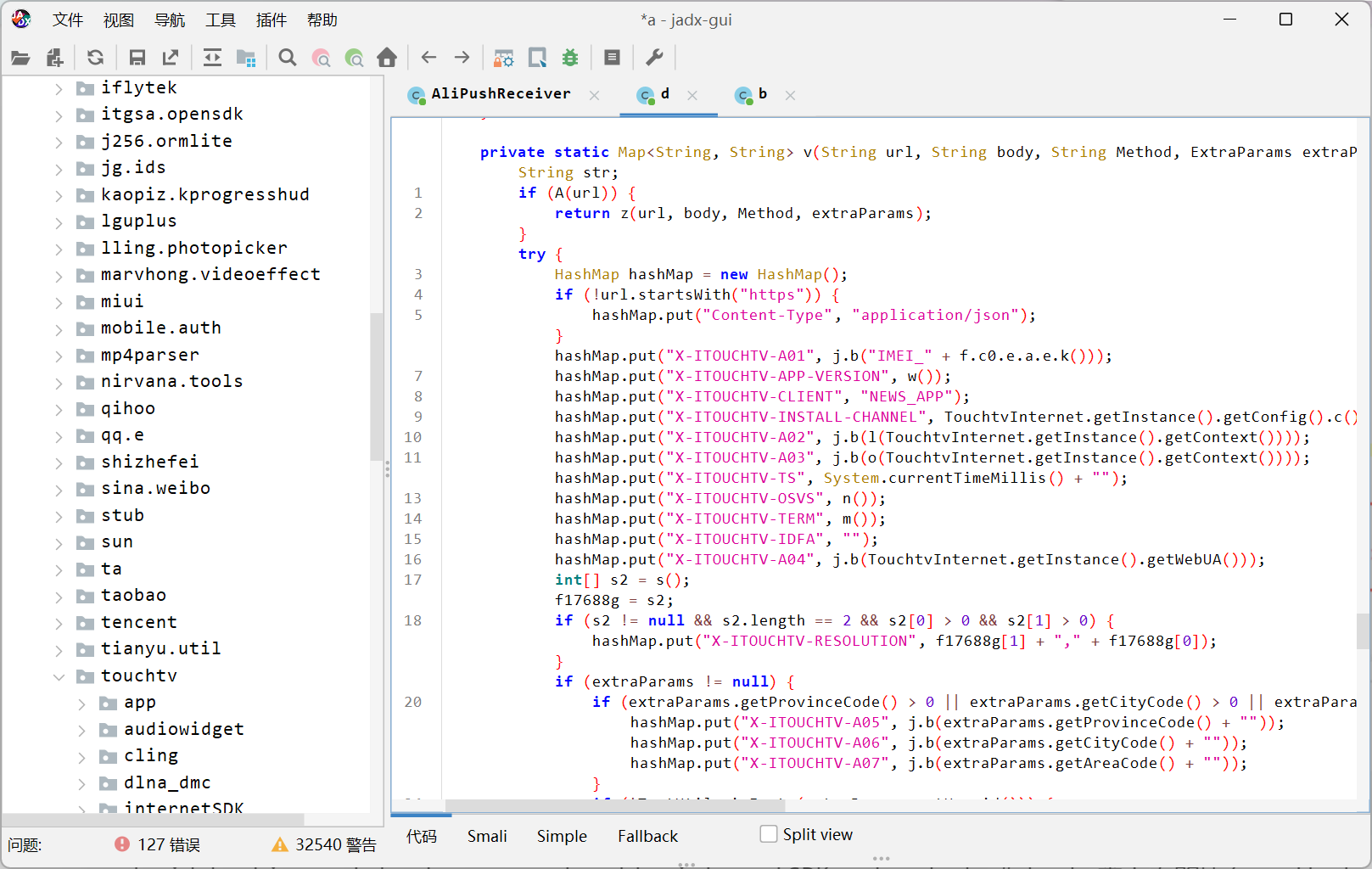Viewport: 1372px width, 869px height.
Task: Click the code horizontal scrollbar thumb
Action: point(615,805)
